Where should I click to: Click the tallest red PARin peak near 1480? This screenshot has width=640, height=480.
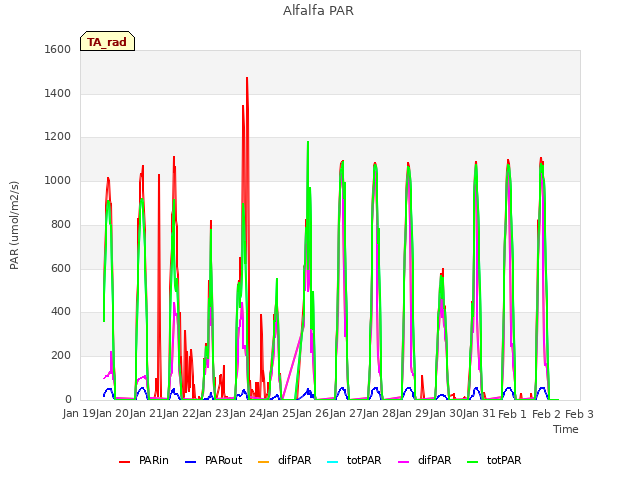coord(247,78)
